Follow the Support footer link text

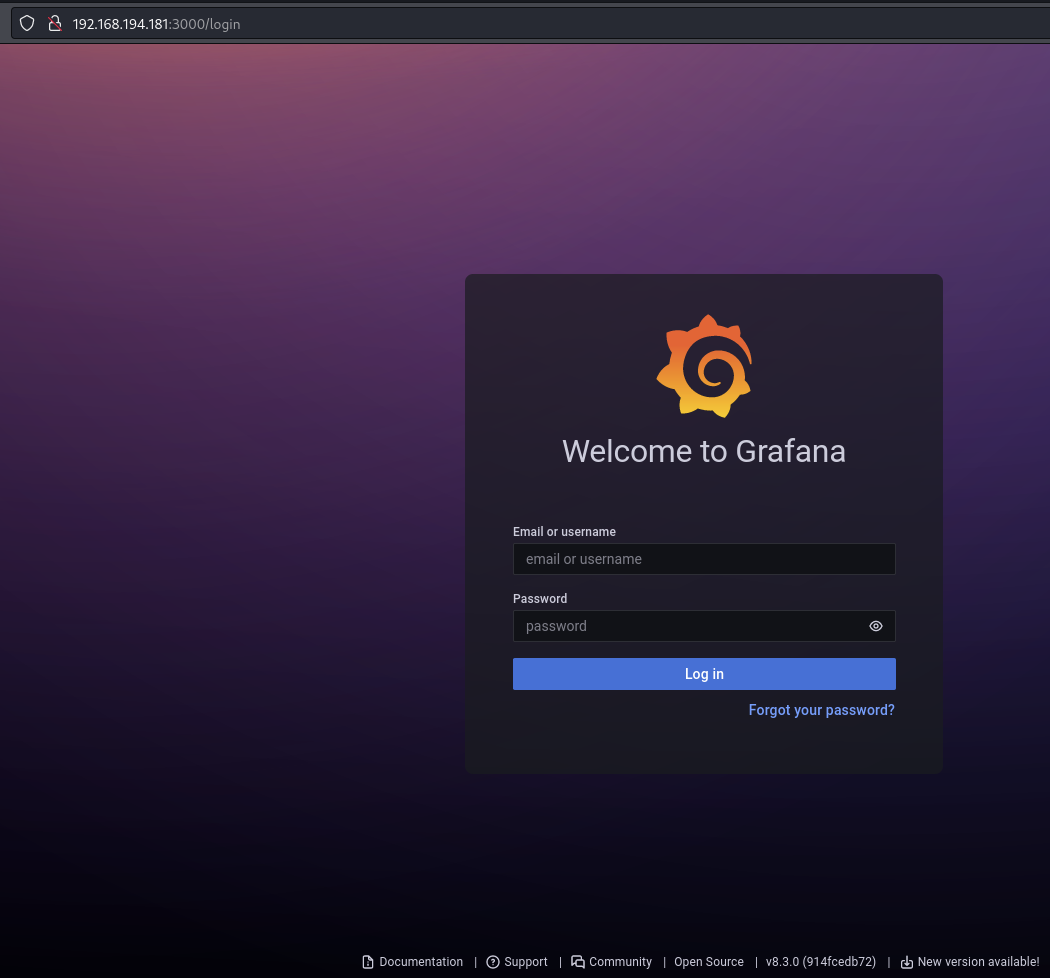[526, 962]
